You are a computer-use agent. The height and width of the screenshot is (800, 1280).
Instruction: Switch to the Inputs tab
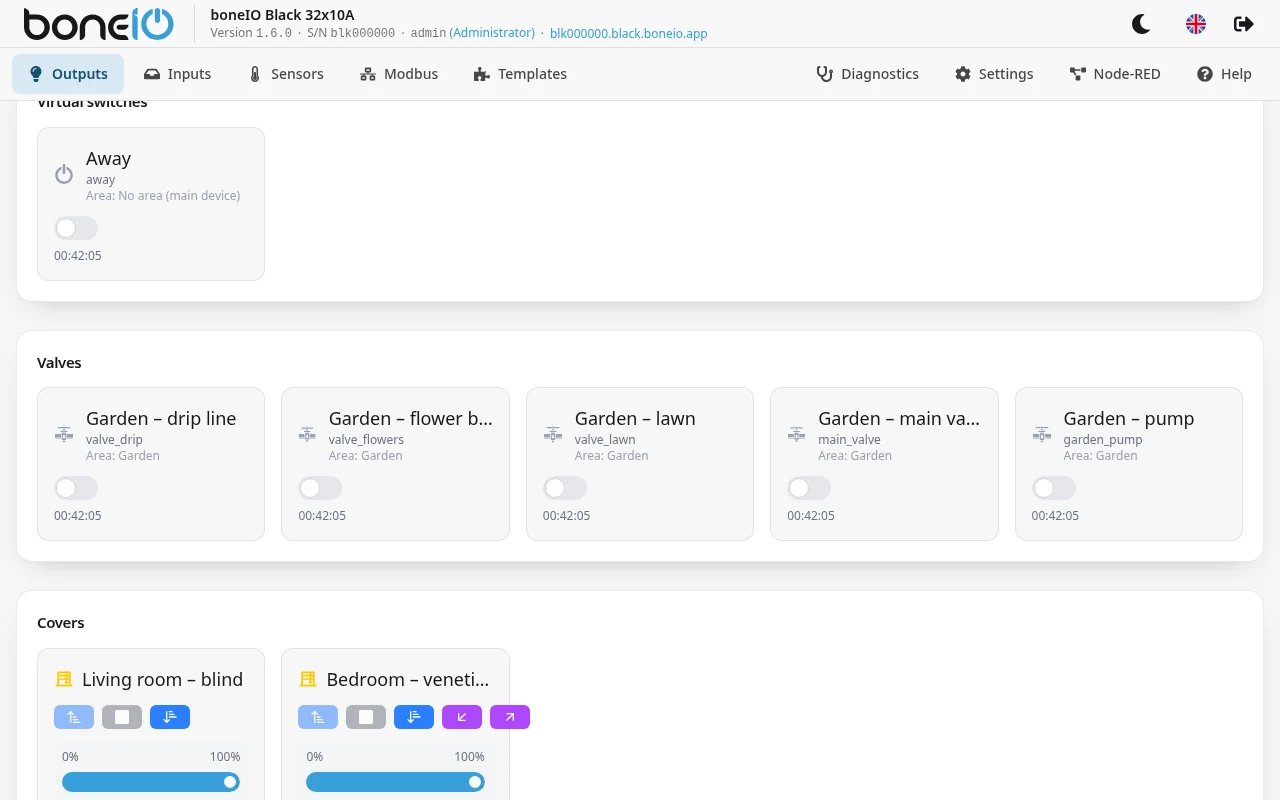pyautogui.click(x=178, y=74)
